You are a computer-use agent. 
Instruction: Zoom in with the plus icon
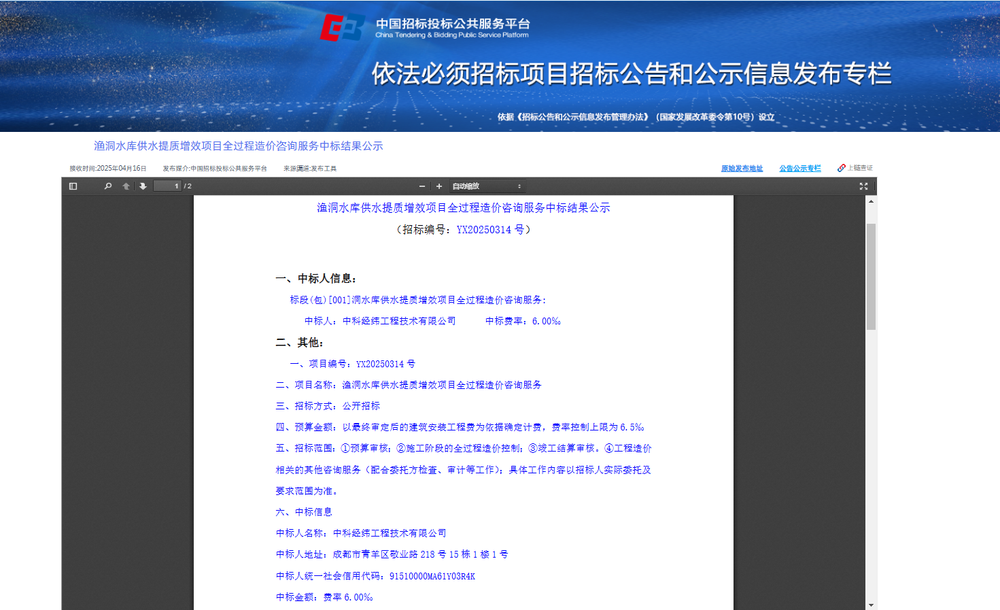437,186
